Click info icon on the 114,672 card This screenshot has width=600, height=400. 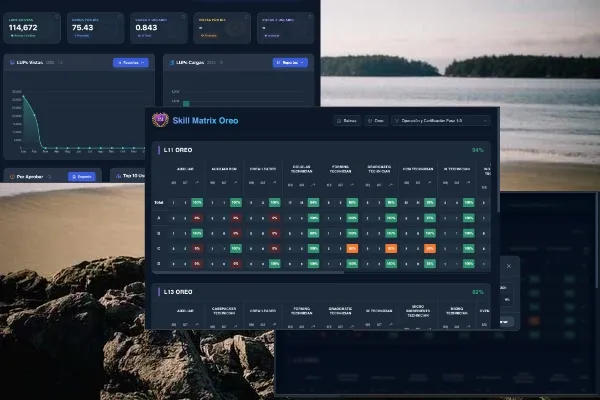tap(56, 16)
